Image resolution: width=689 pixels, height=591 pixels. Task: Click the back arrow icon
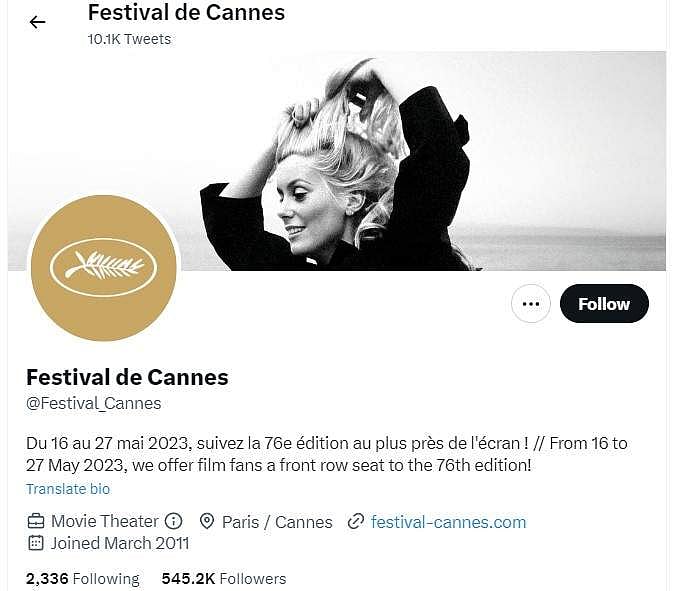37,22
